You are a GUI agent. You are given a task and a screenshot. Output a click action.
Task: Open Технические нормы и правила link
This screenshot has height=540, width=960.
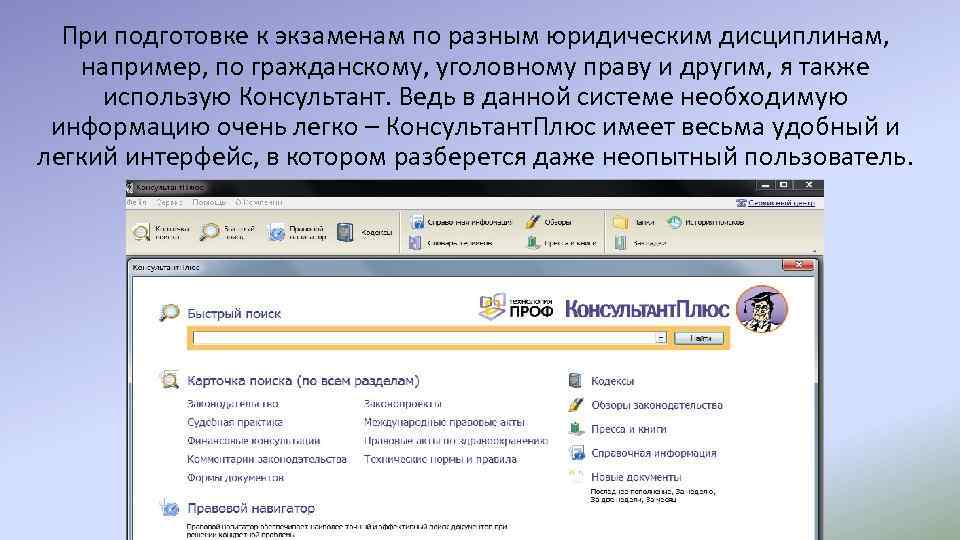click(440, 459)
